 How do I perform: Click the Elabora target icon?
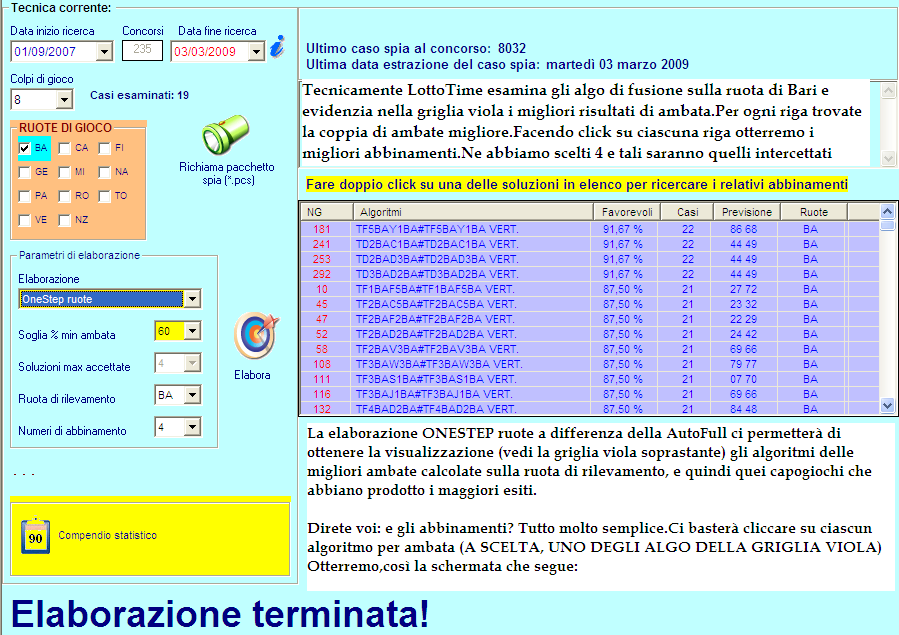[256, 335]
